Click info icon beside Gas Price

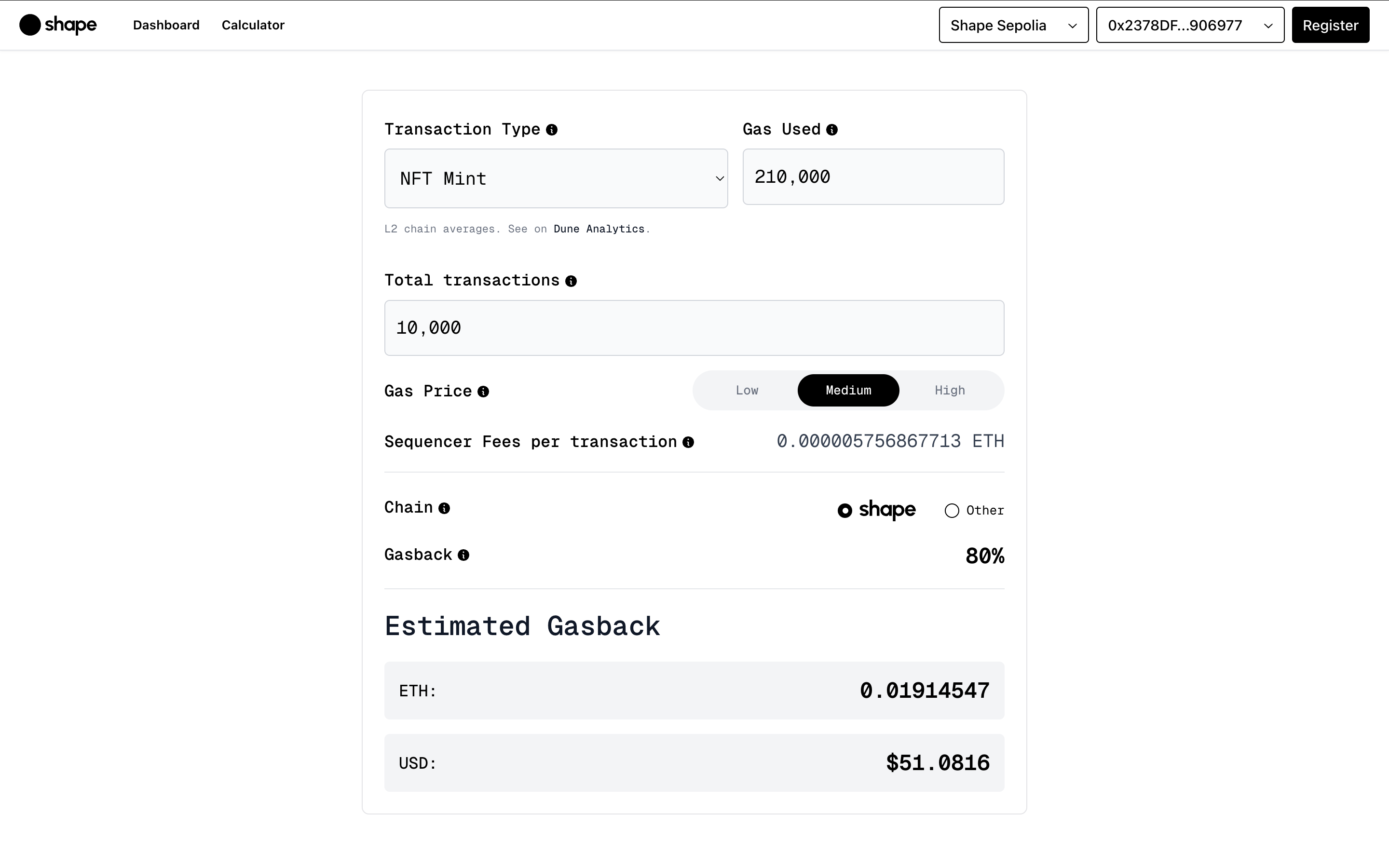483,392
